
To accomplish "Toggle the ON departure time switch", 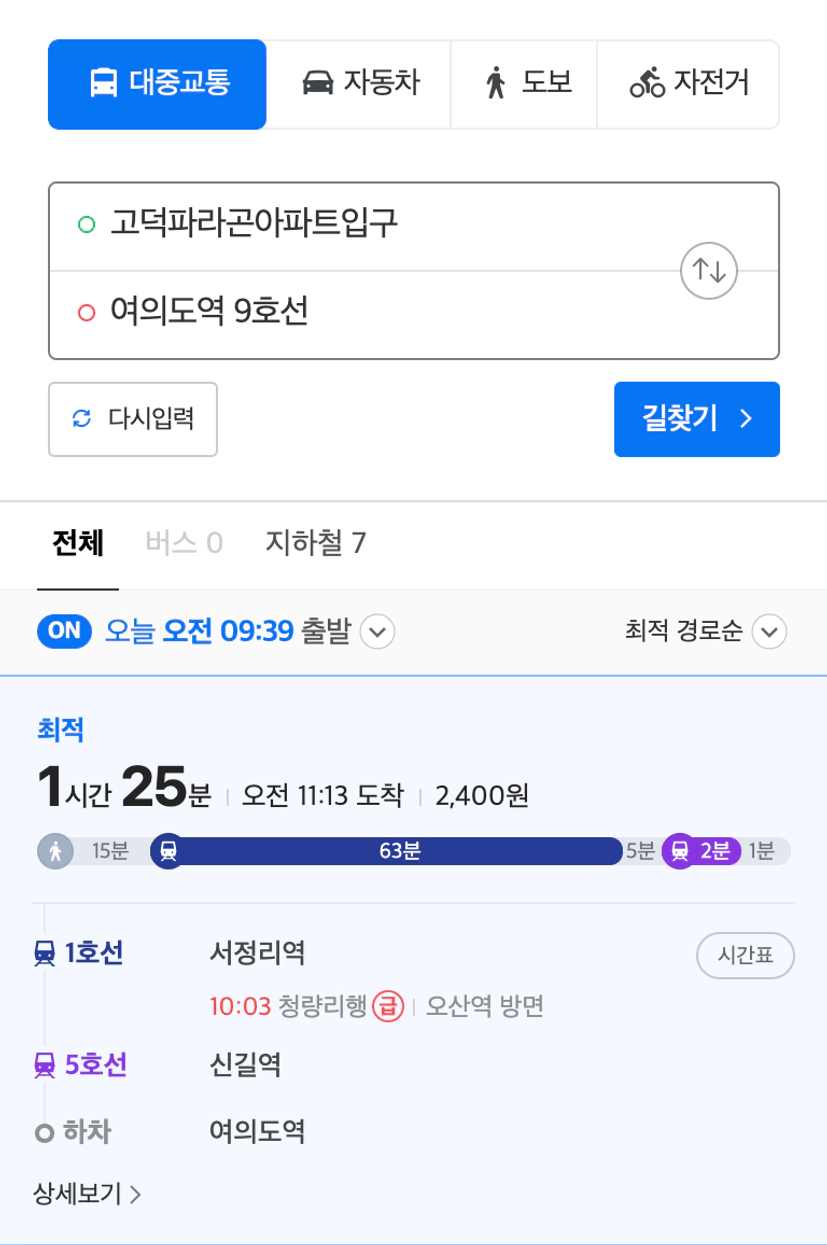I will point(64,631).
